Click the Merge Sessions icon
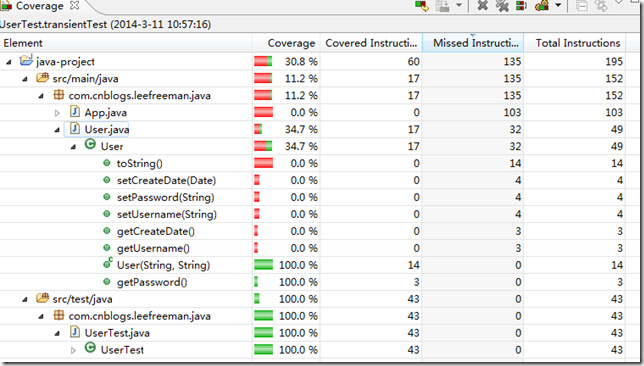 pos(521,5)
